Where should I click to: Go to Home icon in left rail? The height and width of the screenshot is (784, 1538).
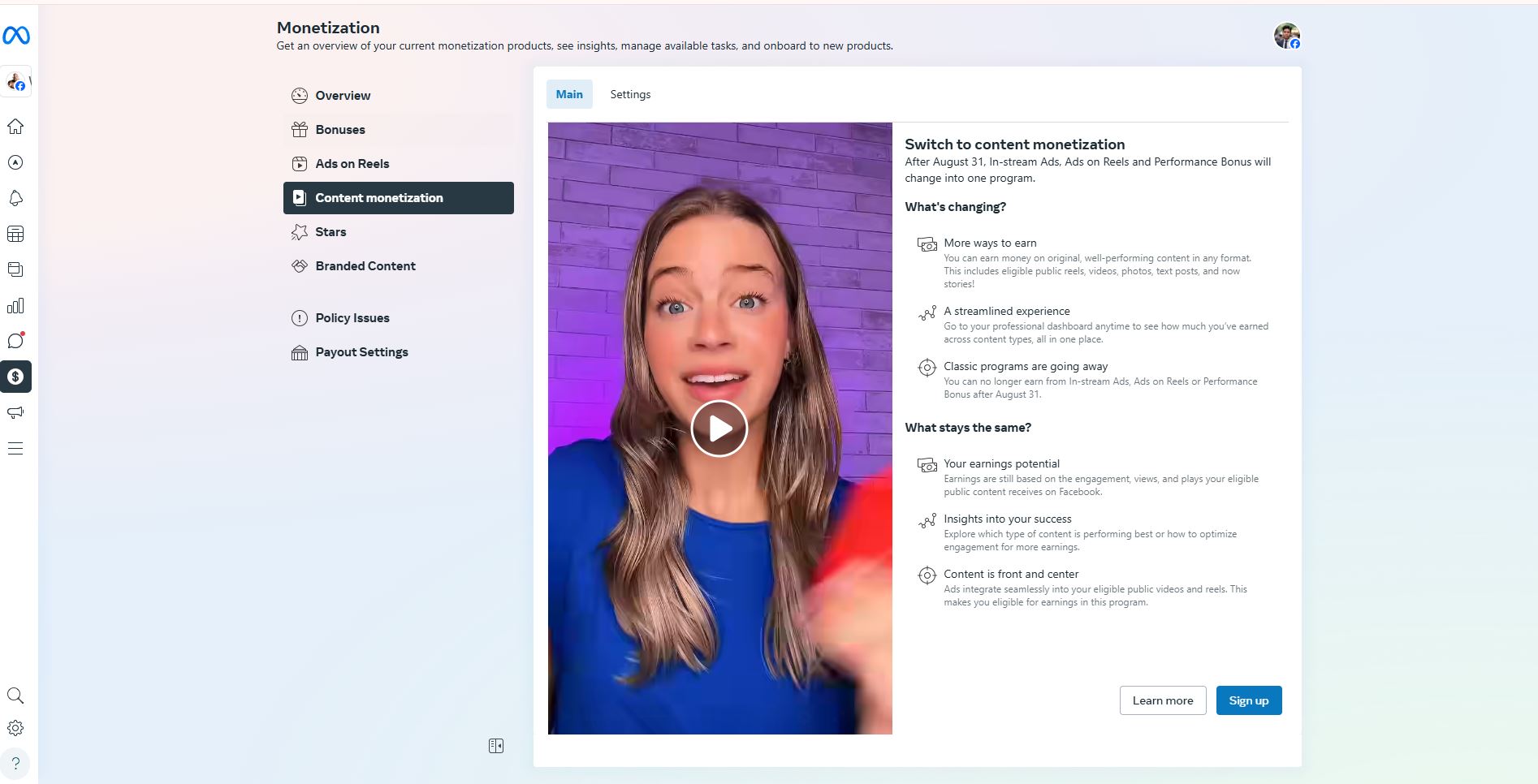15,127
